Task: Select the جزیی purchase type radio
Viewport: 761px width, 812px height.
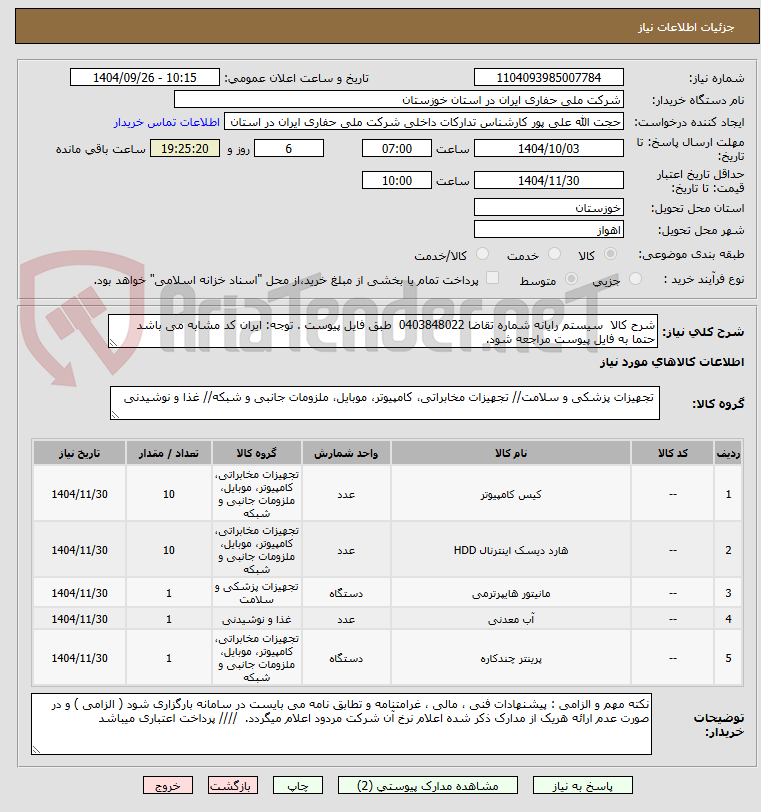Action: click(635, 279)
